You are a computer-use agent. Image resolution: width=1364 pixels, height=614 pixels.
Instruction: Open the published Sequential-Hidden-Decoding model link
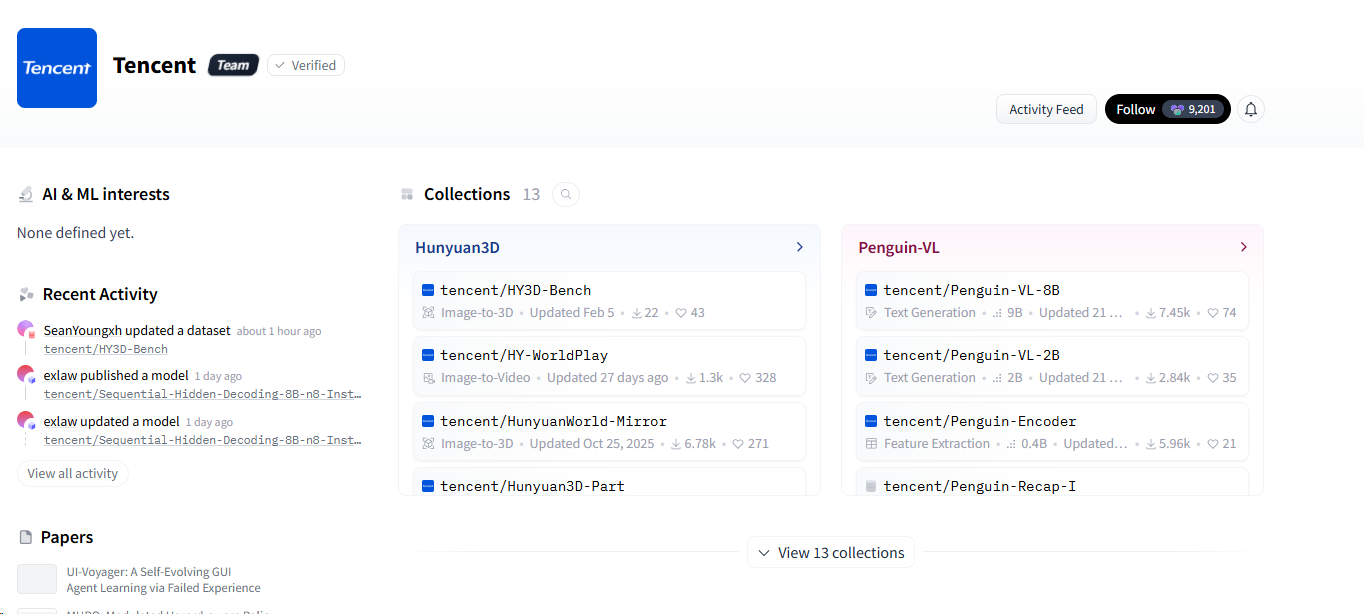(202, 394)
